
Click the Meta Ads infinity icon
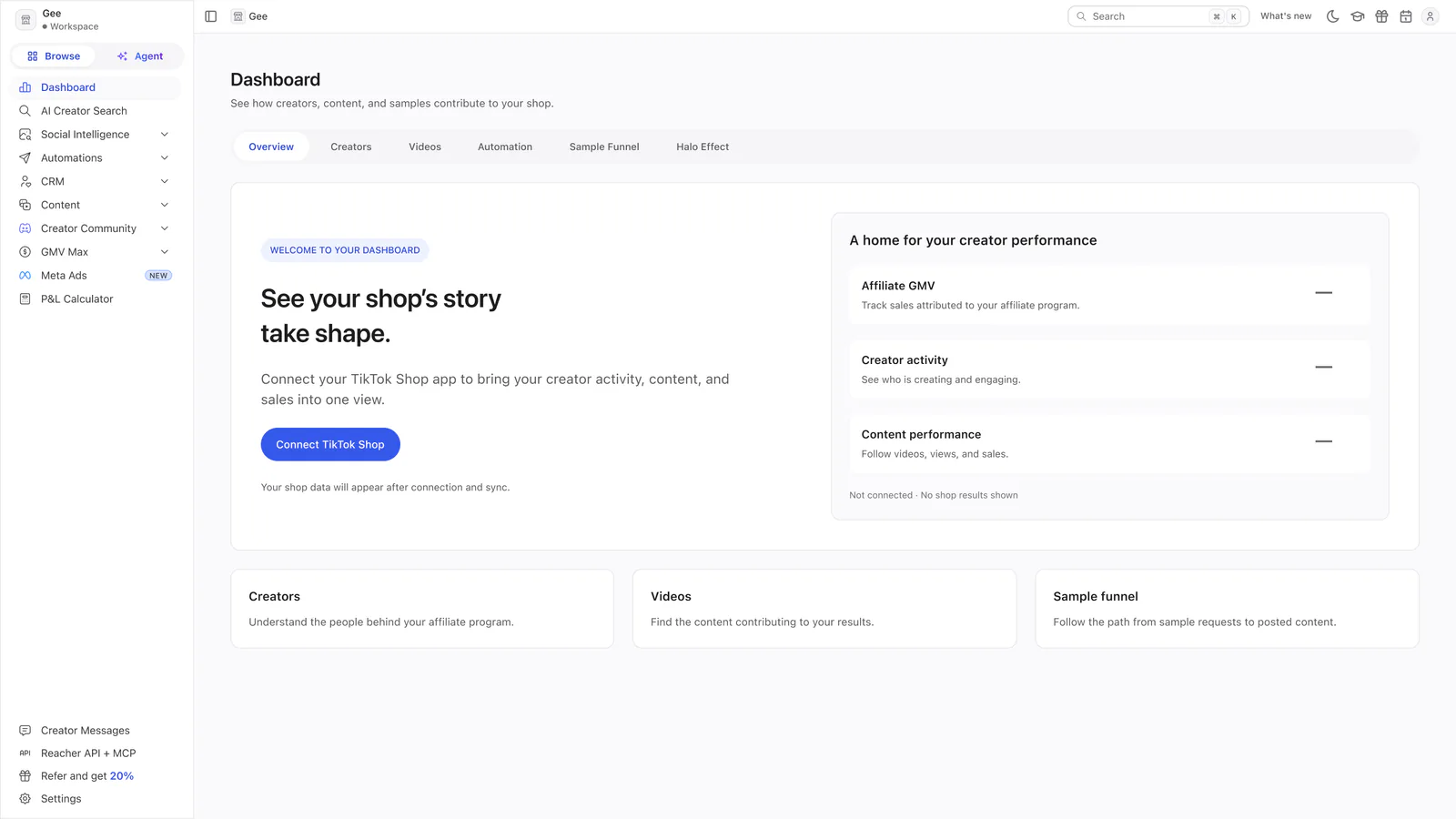click(25, 276)
